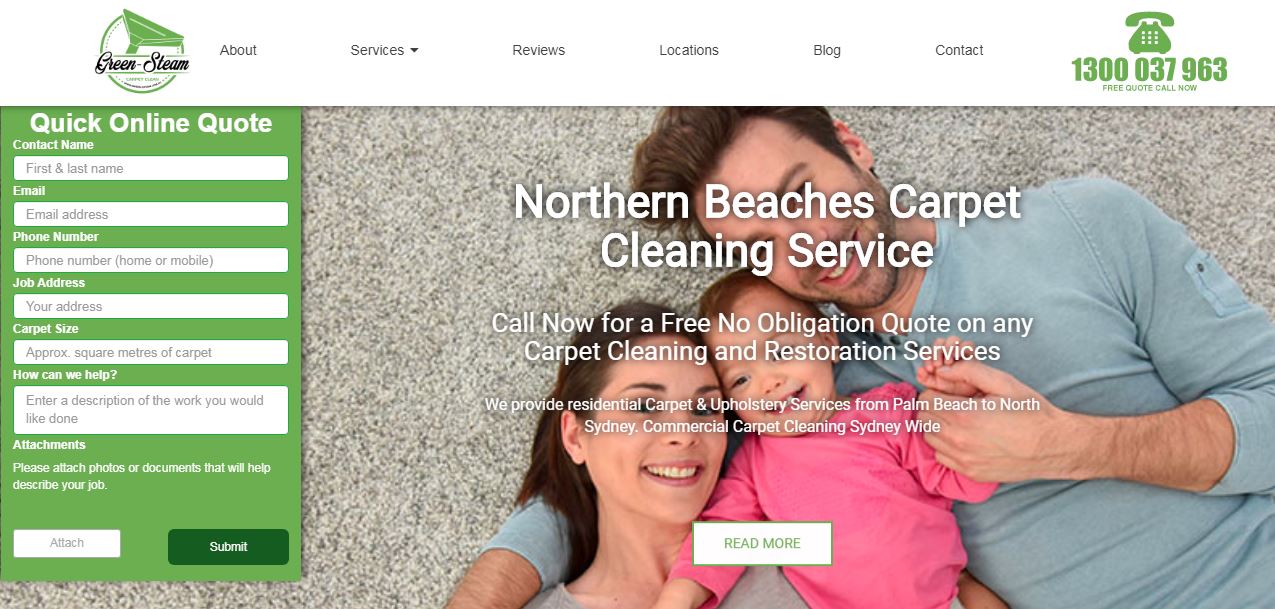Click the Green-Steam logo
This screenshot has height=609, width=1275.
point(142,51)
